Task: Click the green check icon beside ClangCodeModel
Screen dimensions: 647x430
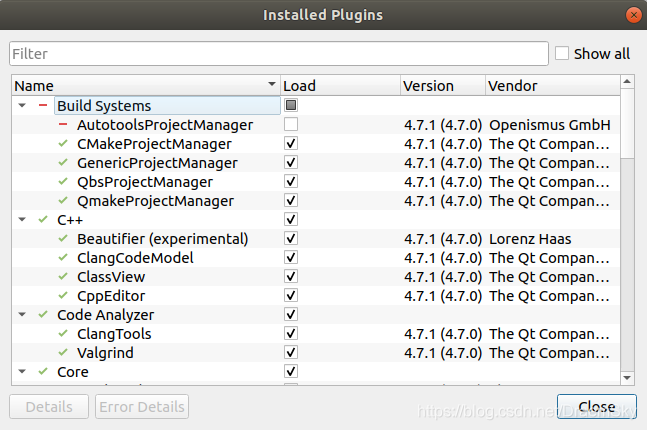Action: [x=63, y=258]
